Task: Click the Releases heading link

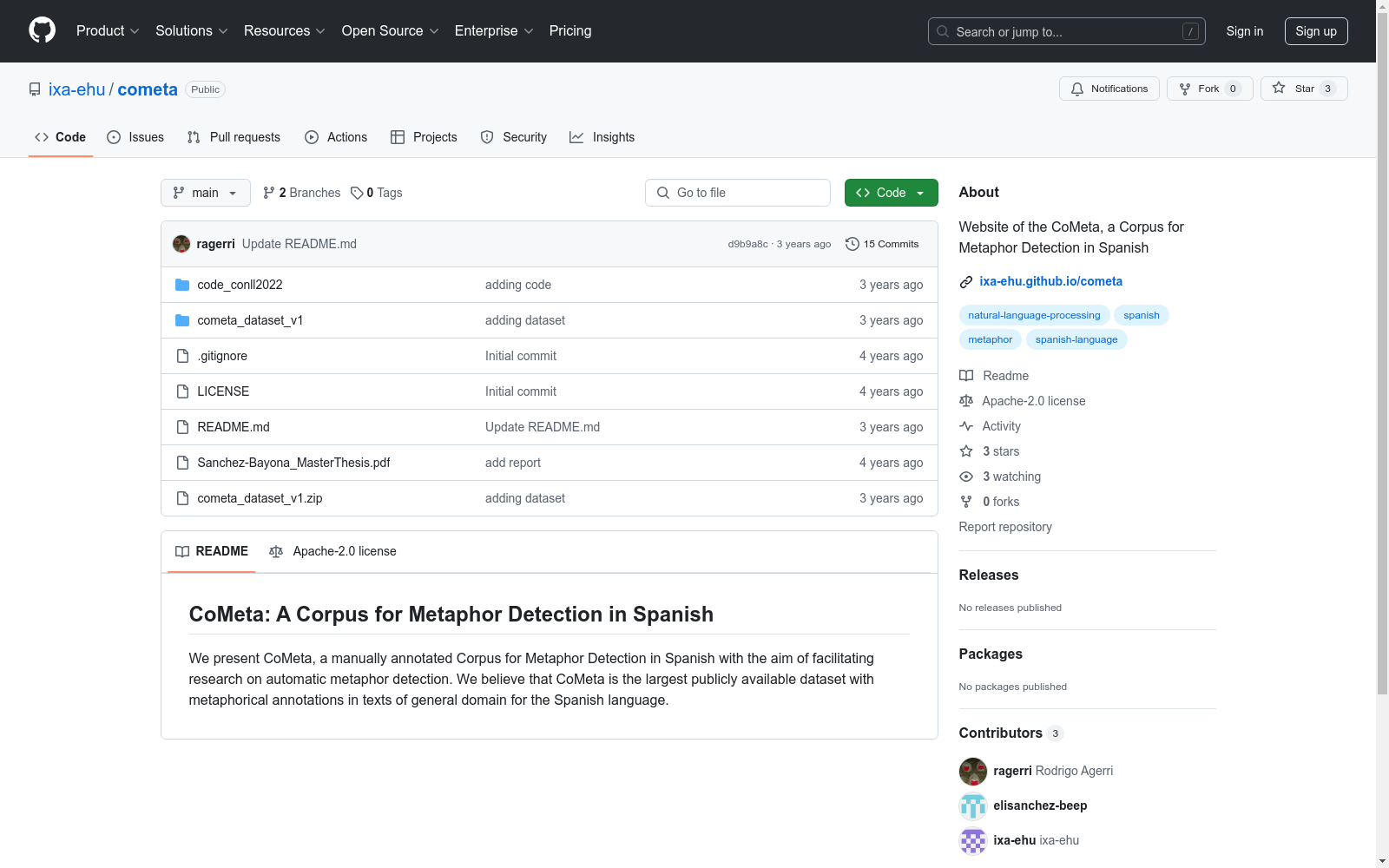Action: 989,575
